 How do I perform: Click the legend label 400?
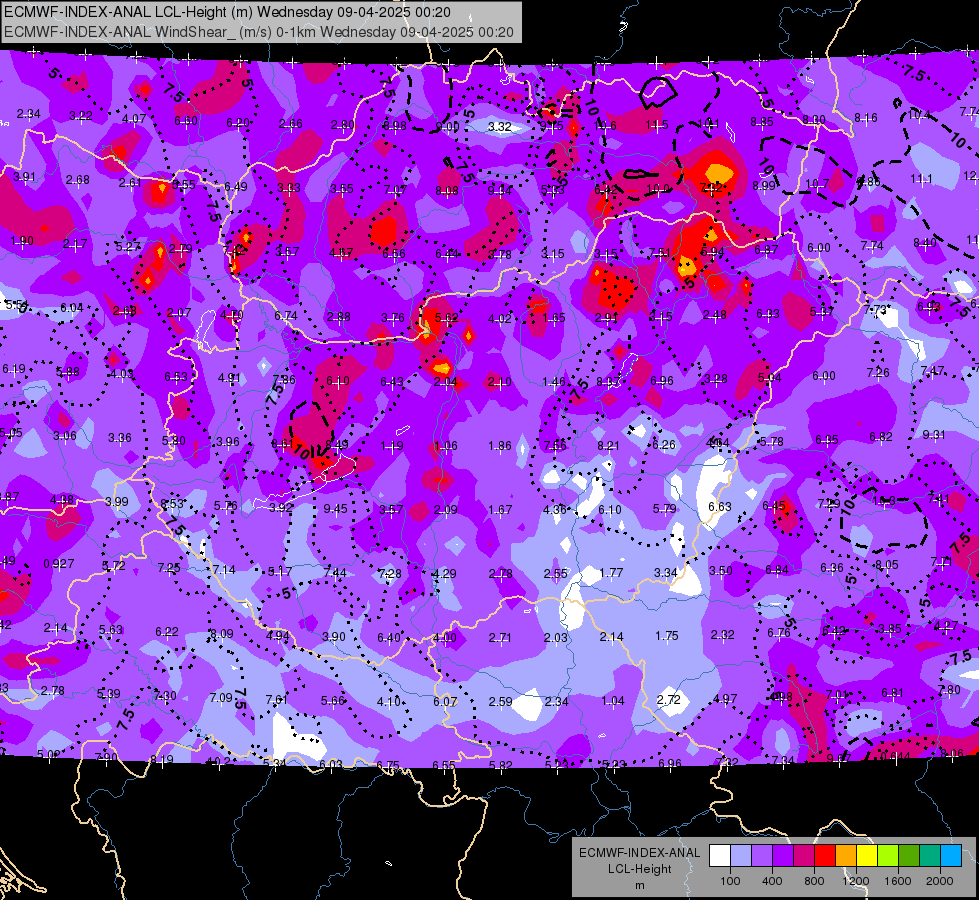tap(772, 881)
